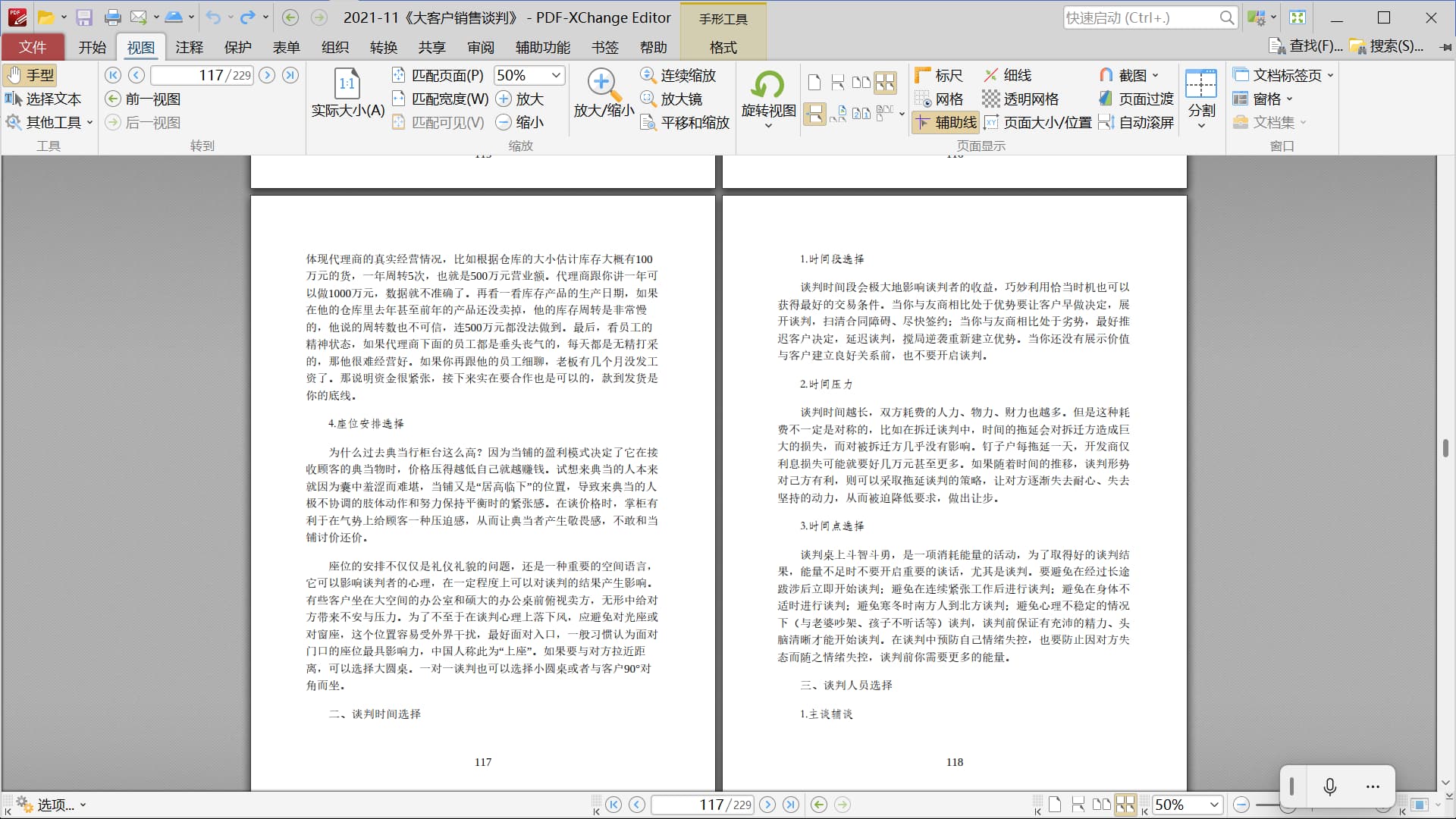
Task: Expand Document Tabs (文档标签页) dropdown
Action: [1330, 75]
